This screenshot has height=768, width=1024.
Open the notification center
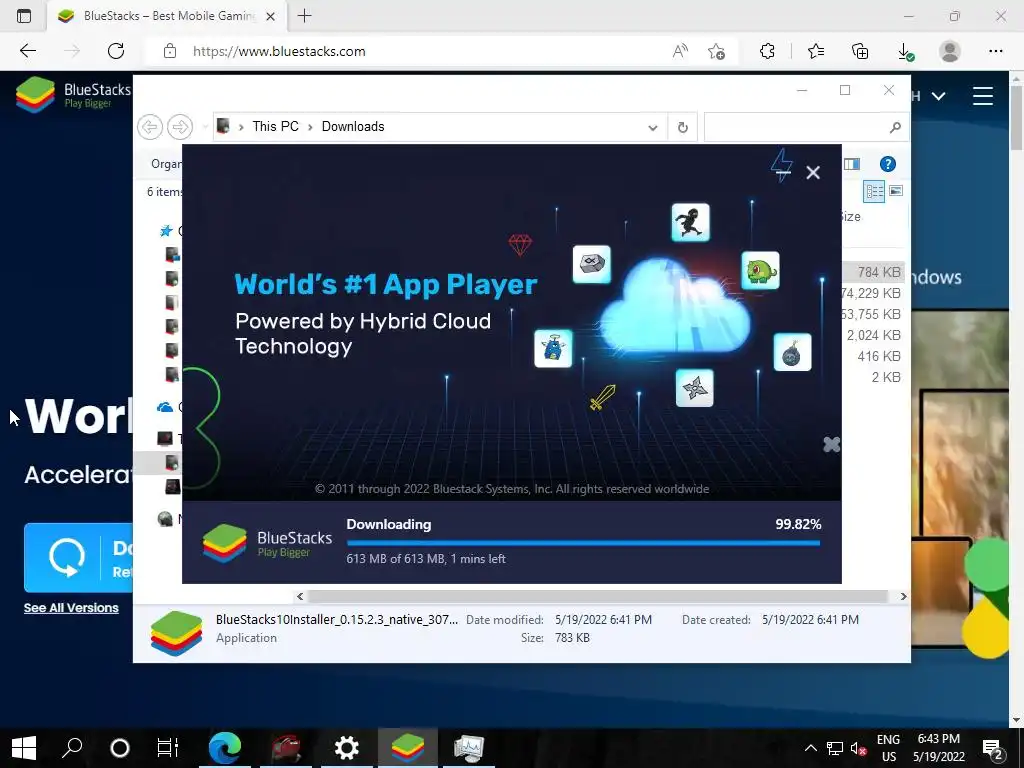pyautogui.click(x=993, y=750)
